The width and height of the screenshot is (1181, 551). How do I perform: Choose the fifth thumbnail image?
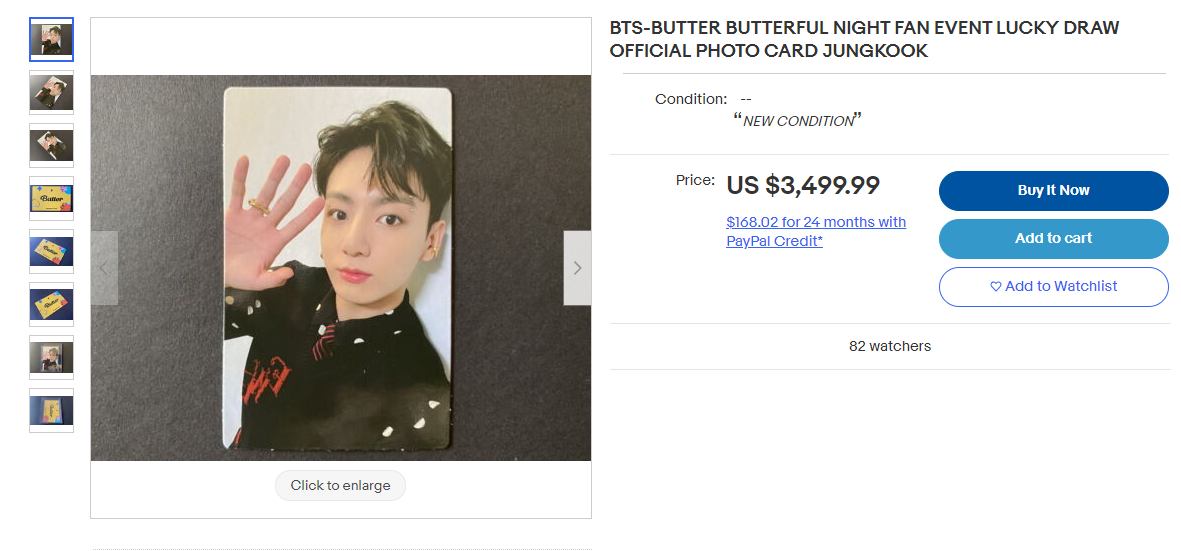tap(51, 252)
